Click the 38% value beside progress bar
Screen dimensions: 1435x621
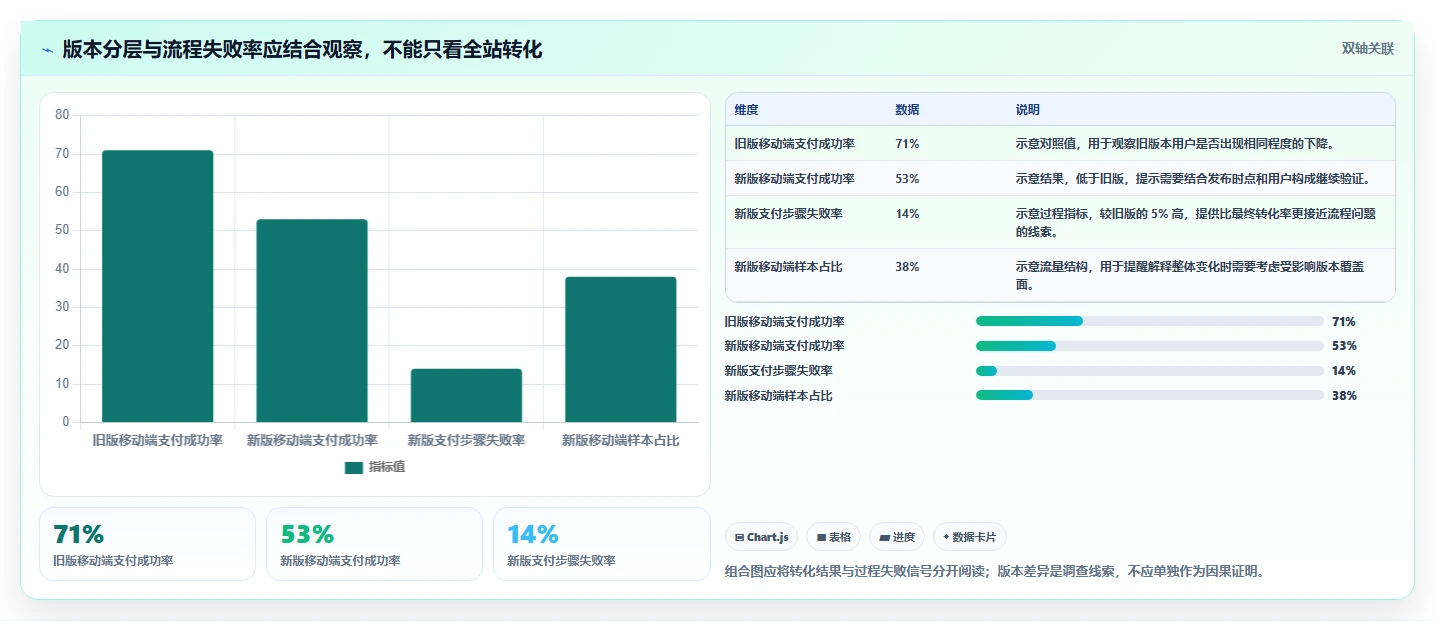point(1344,396)
